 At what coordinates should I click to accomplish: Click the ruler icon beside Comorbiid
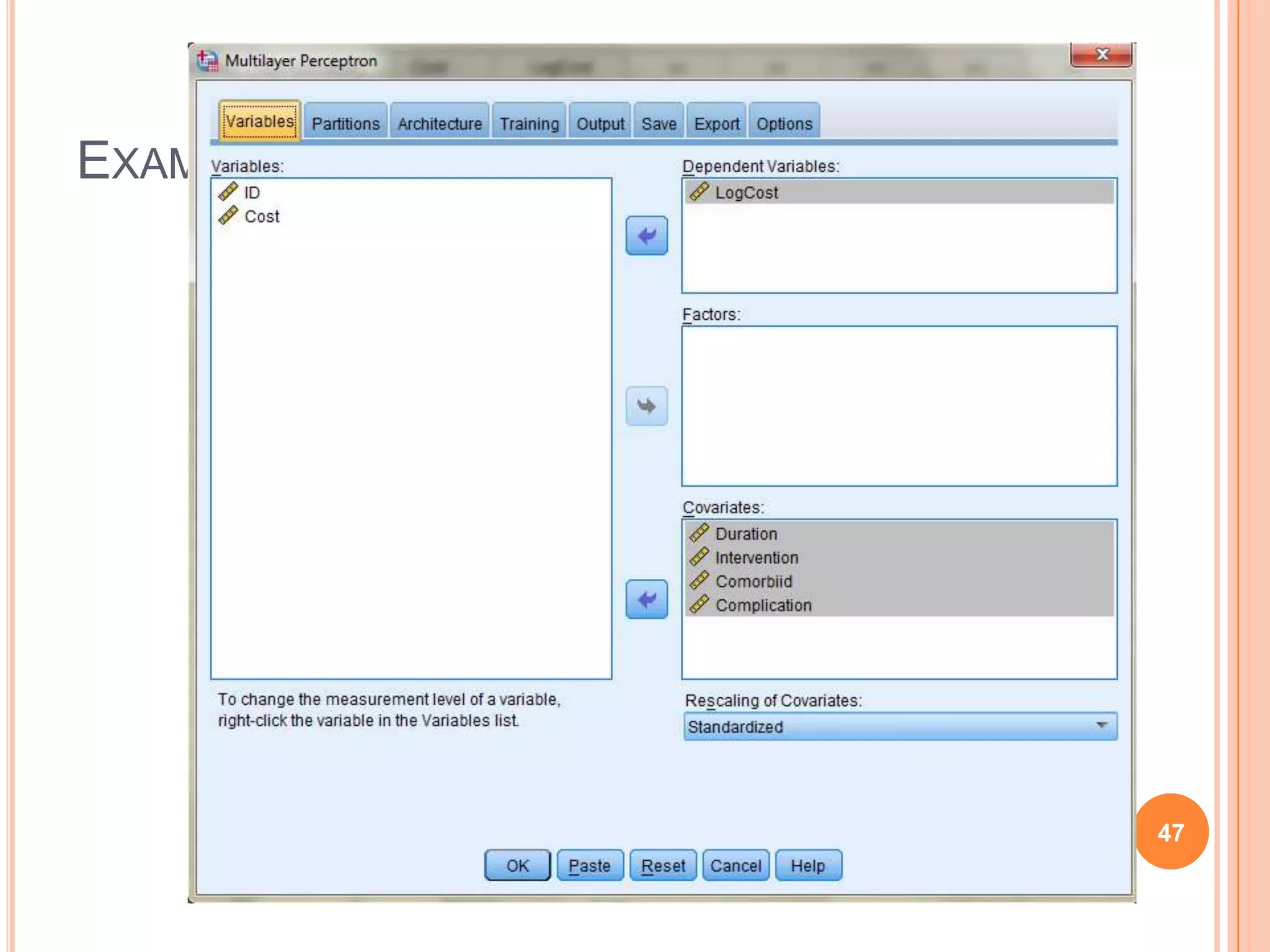pyautogui.click(x=699, y=581)
